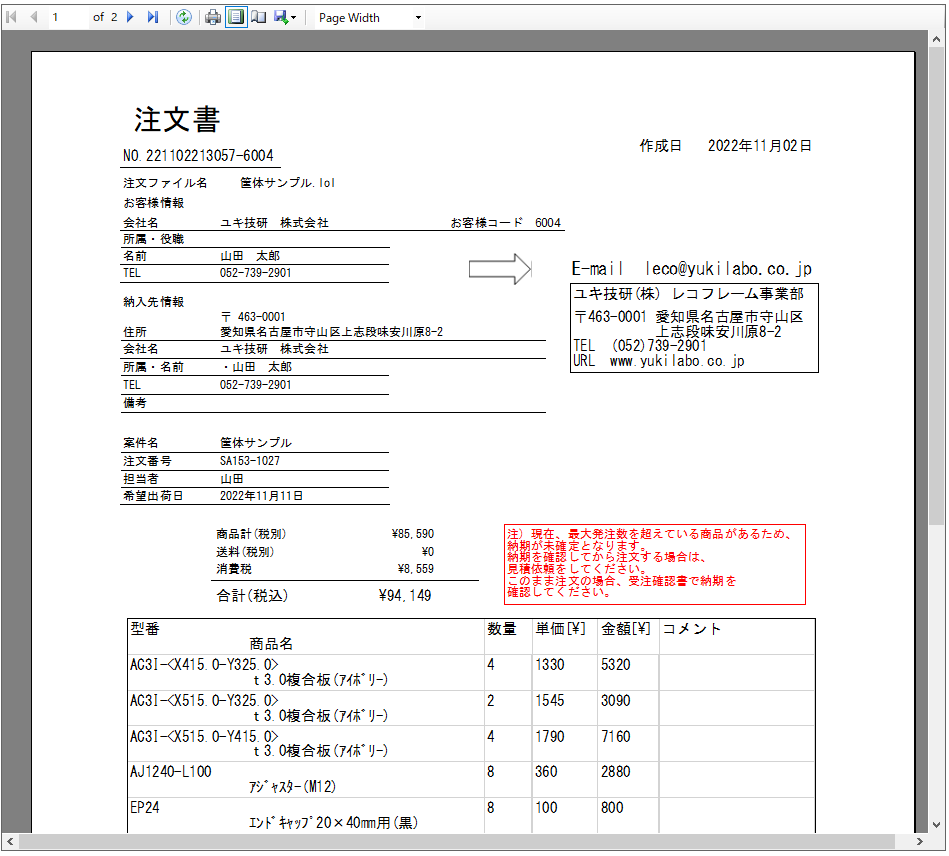Click the 備考 remarks label
The image size is (949, 856).
(134, 403)
